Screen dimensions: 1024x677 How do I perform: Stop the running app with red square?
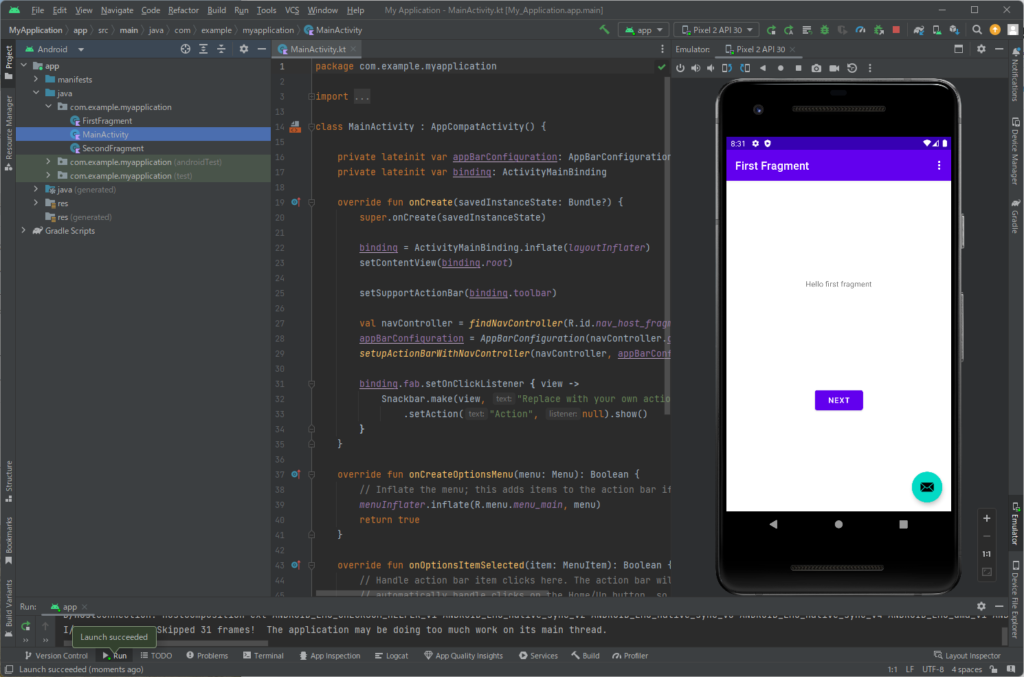pyautogui.click(x=895, y=30)
